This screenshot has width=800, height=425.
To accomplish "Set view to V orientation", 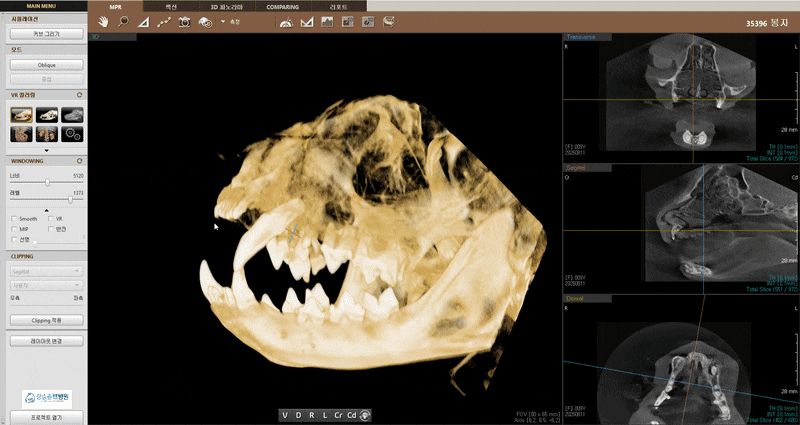I will tap(285, 415).
